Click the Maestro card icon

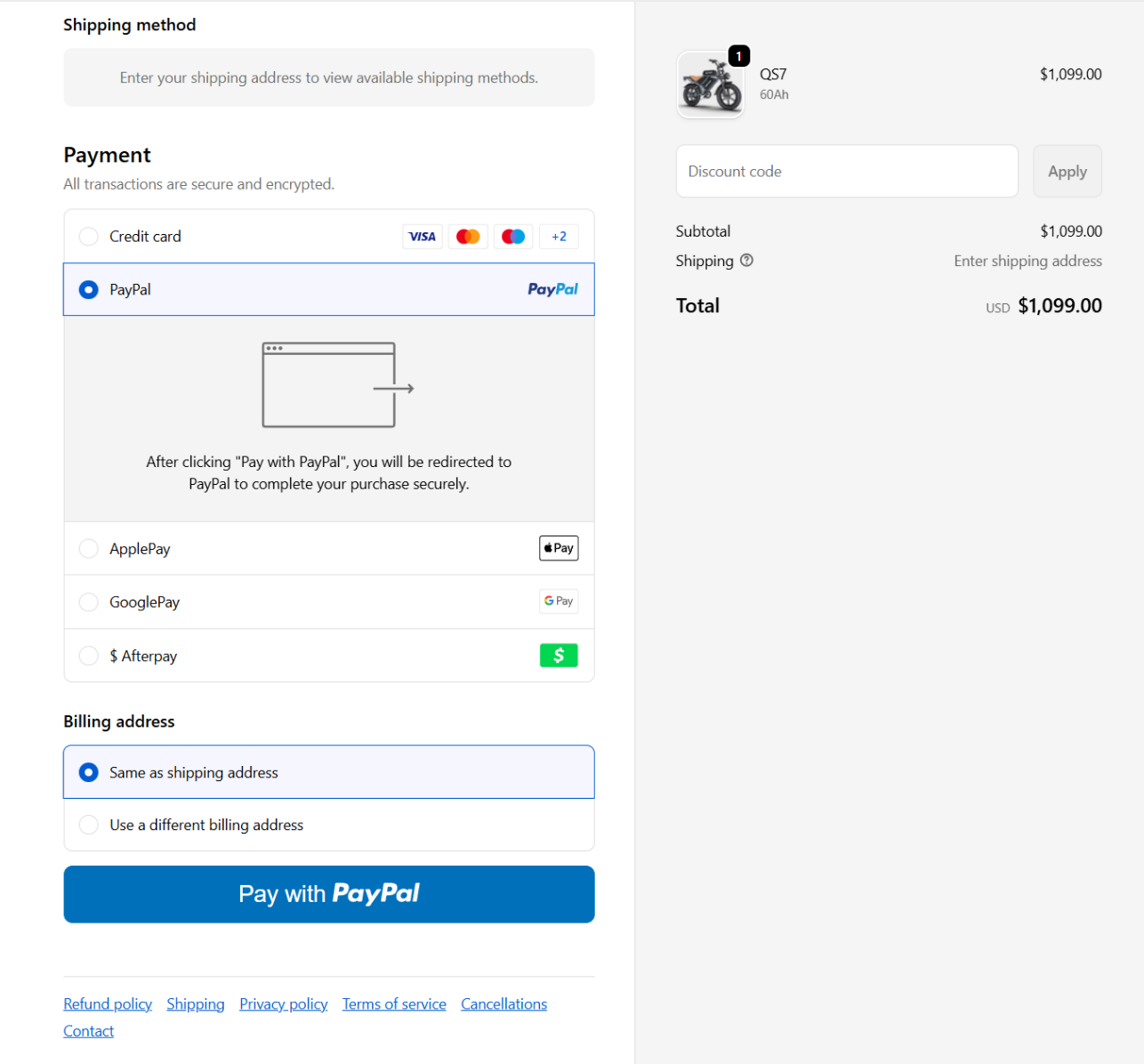513,237
